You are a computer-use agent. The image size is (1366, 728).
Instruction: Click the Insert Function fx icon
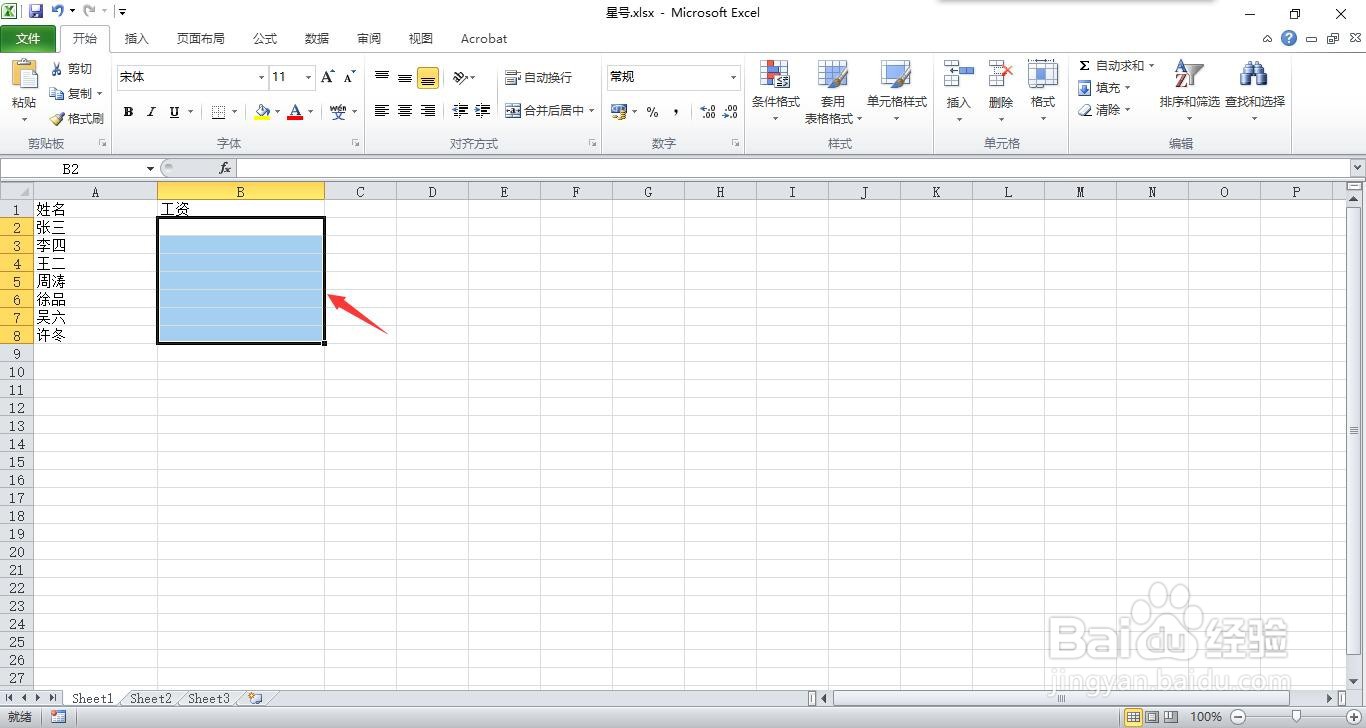click(x=225, y=168)
